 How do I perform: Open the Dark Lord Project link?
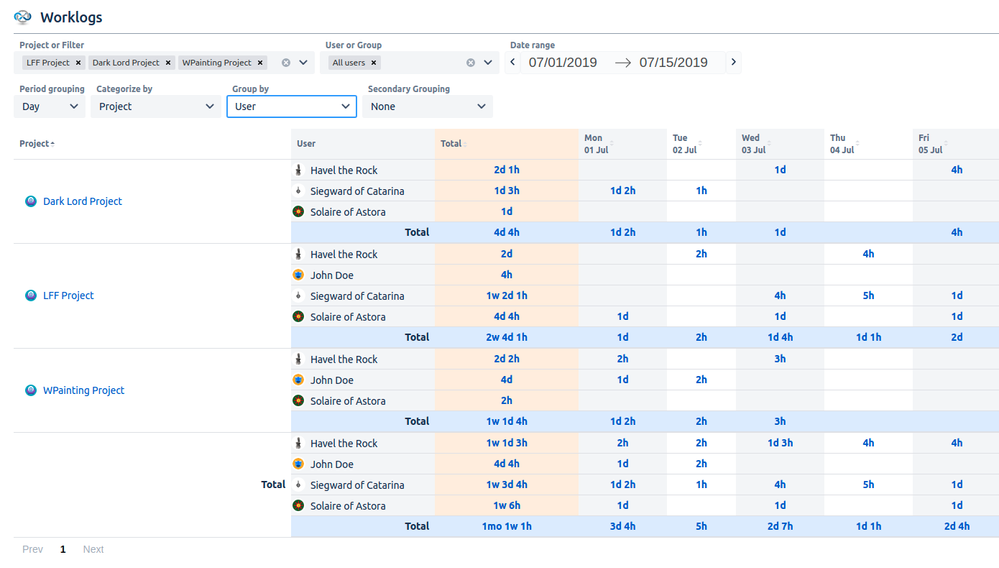(82, 201)
